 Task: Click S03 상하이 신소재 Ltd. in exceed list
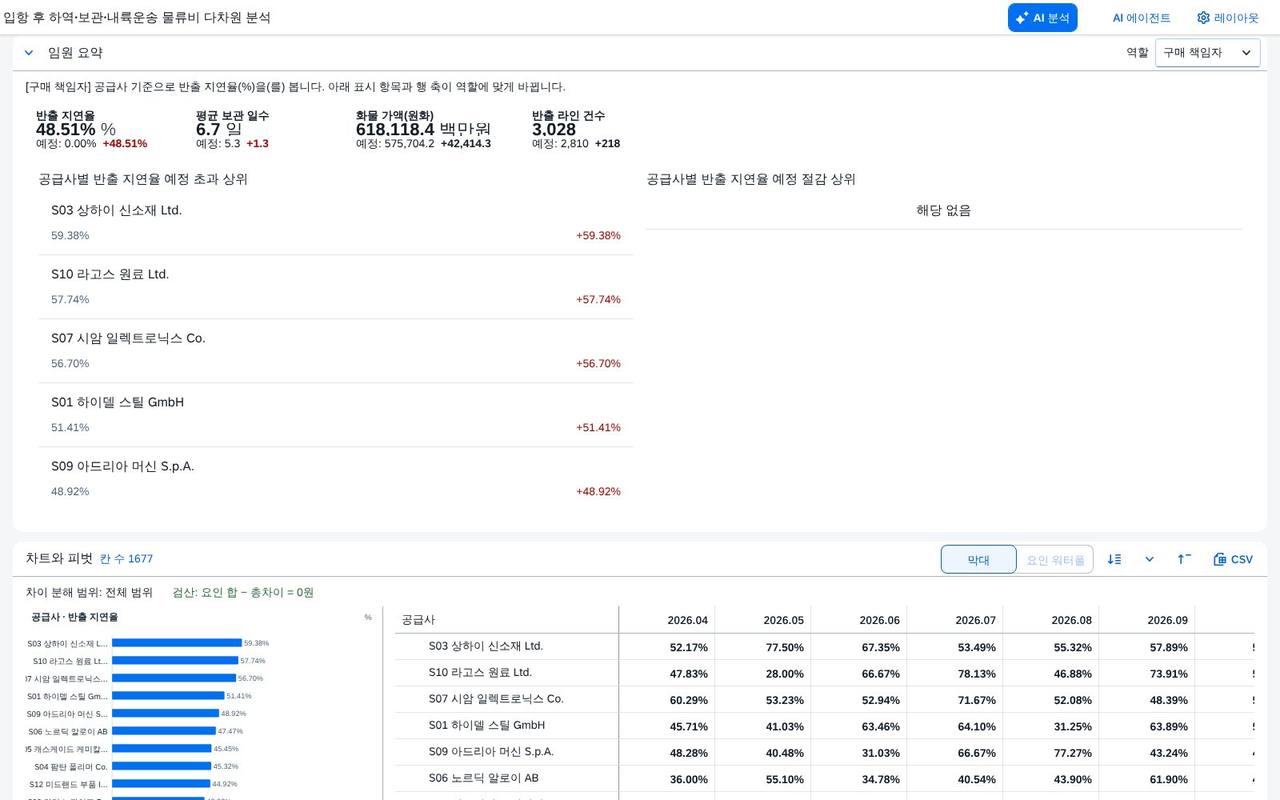pos(335,223)
